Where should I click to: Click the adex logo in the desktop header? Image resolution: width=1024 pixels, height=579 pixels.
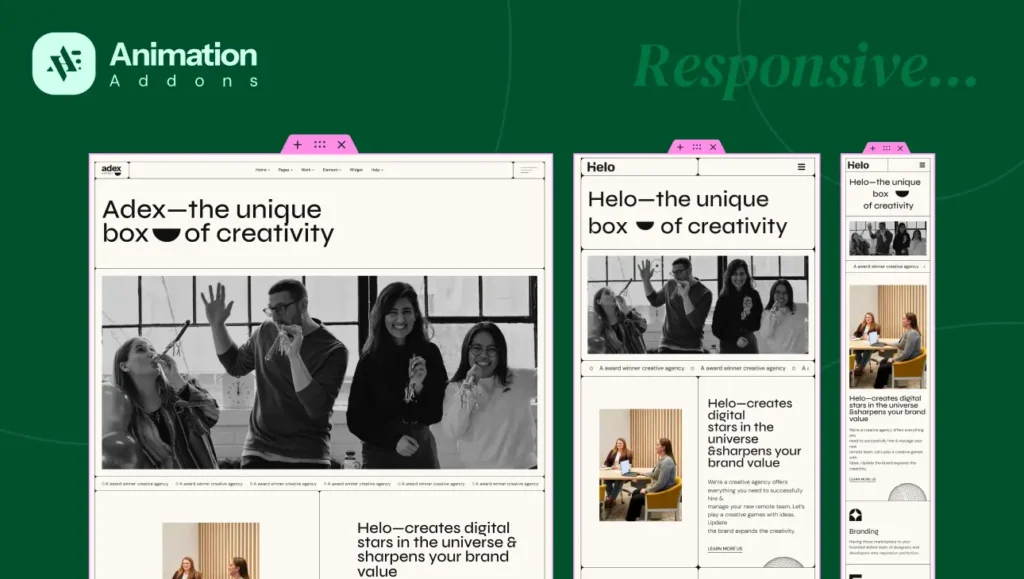(x=110, y=169)
